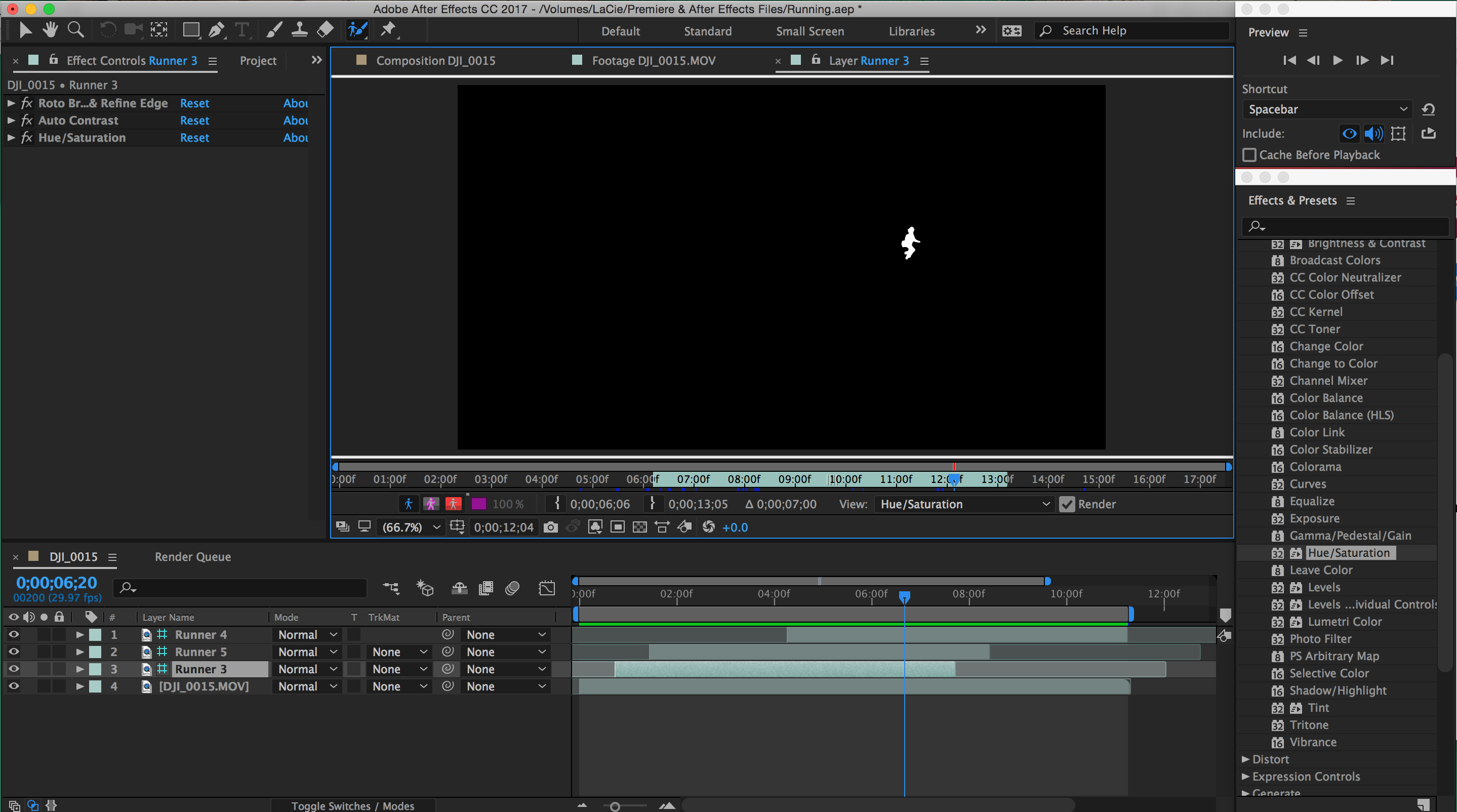Click the purple alpha overlay color swatch
This screenshot has height=812, width=1457.
478,504
